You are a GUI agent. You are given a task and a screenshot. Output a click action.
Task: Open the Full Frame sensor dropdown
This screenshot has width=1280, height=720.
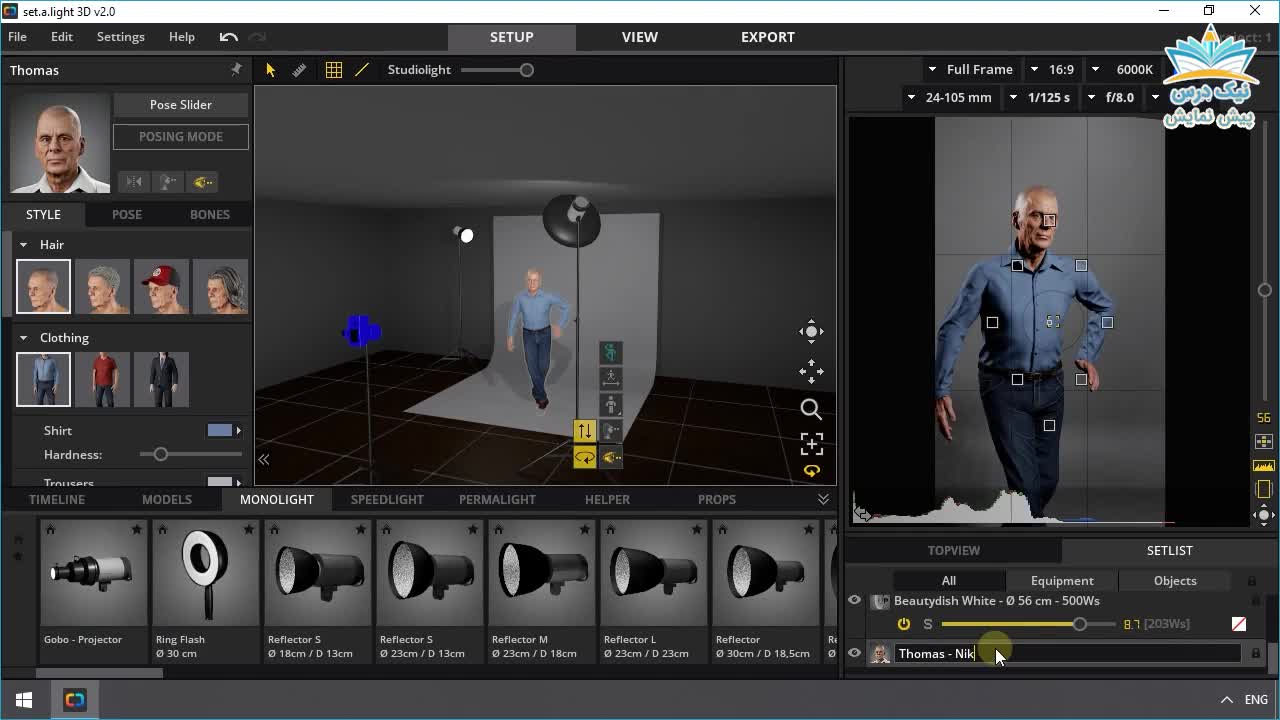coord(970,70)
